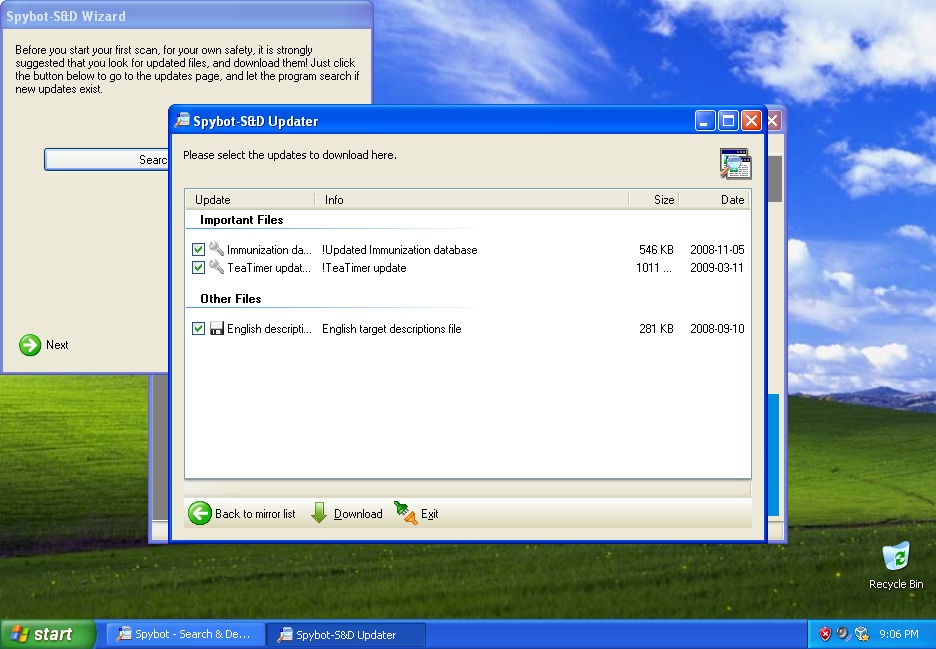Click the taskbar clock showing 9:06 PM
The image size is (936, 649).
point(898,634)
